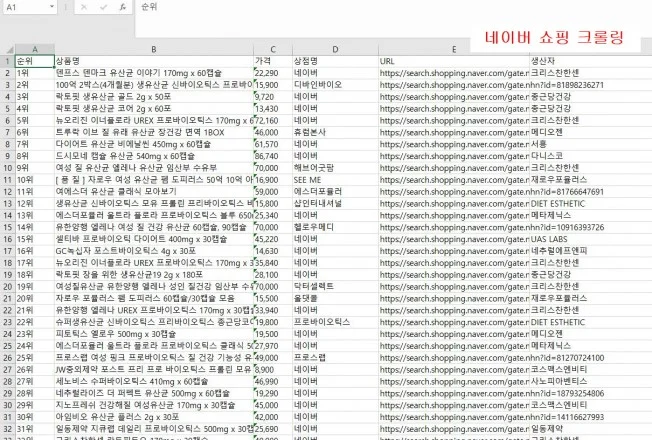Select the store cell 헬로우메디
This screenshot has width=652, height=440.
click(x=335, y=227)
